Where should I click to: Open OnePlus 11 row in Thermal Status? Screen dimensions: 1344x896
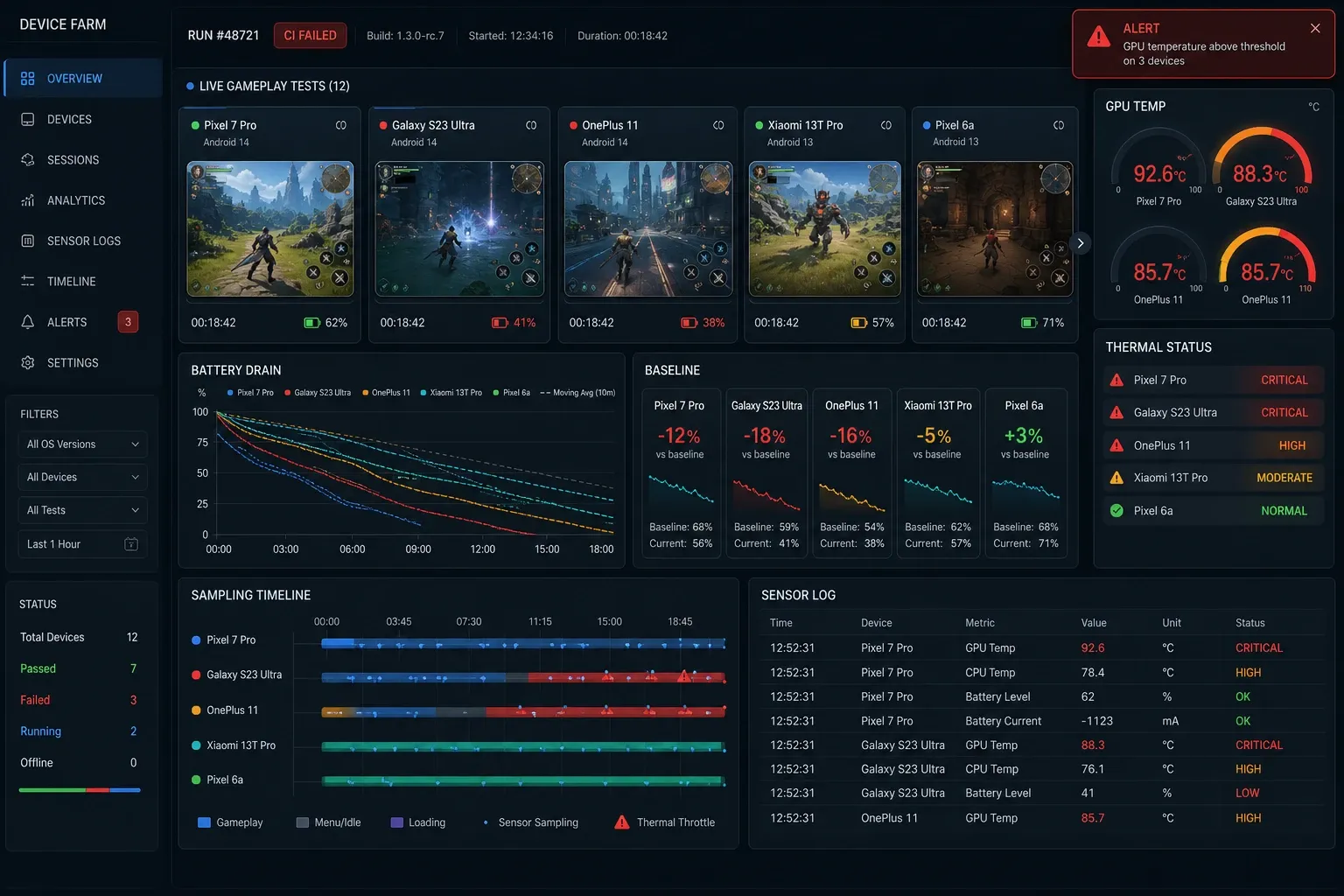coord(1213,445)
